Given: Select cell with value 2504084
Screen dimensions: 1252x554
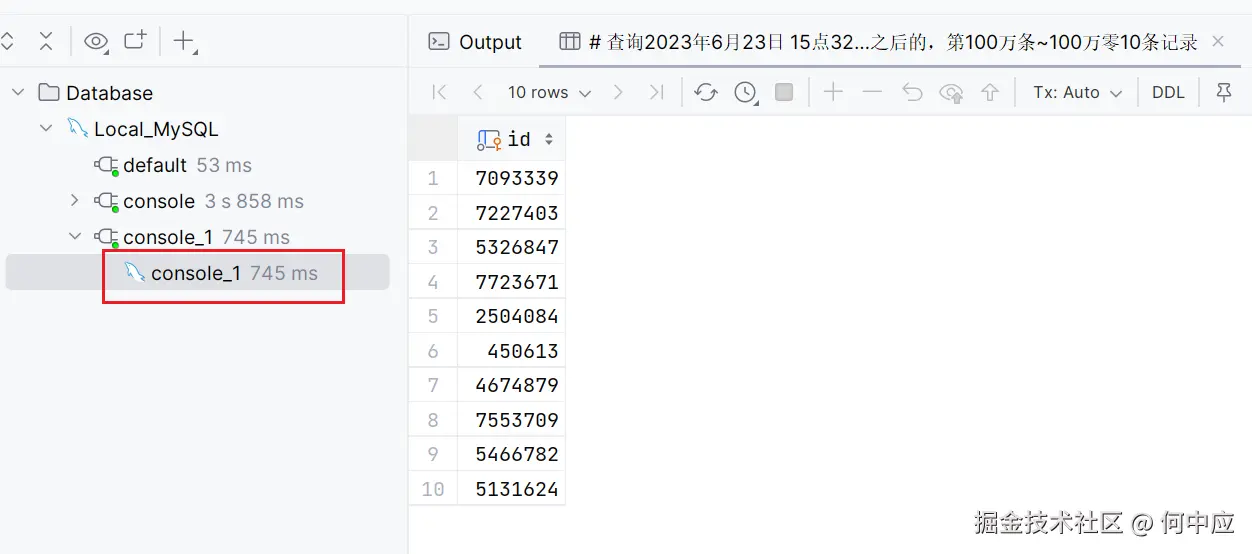Looking at the screenshot, I should click(512, 316).
